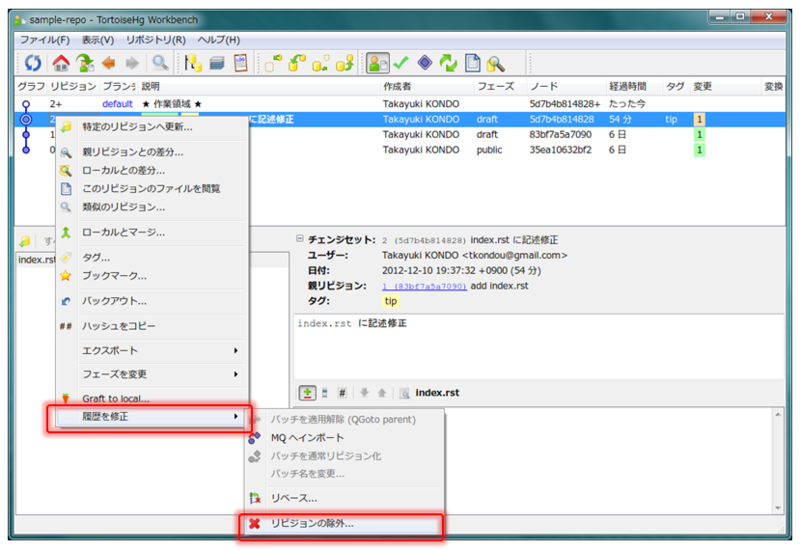Open parent revision link 1 (83bf7a5a7090)

tap(424, 286)
